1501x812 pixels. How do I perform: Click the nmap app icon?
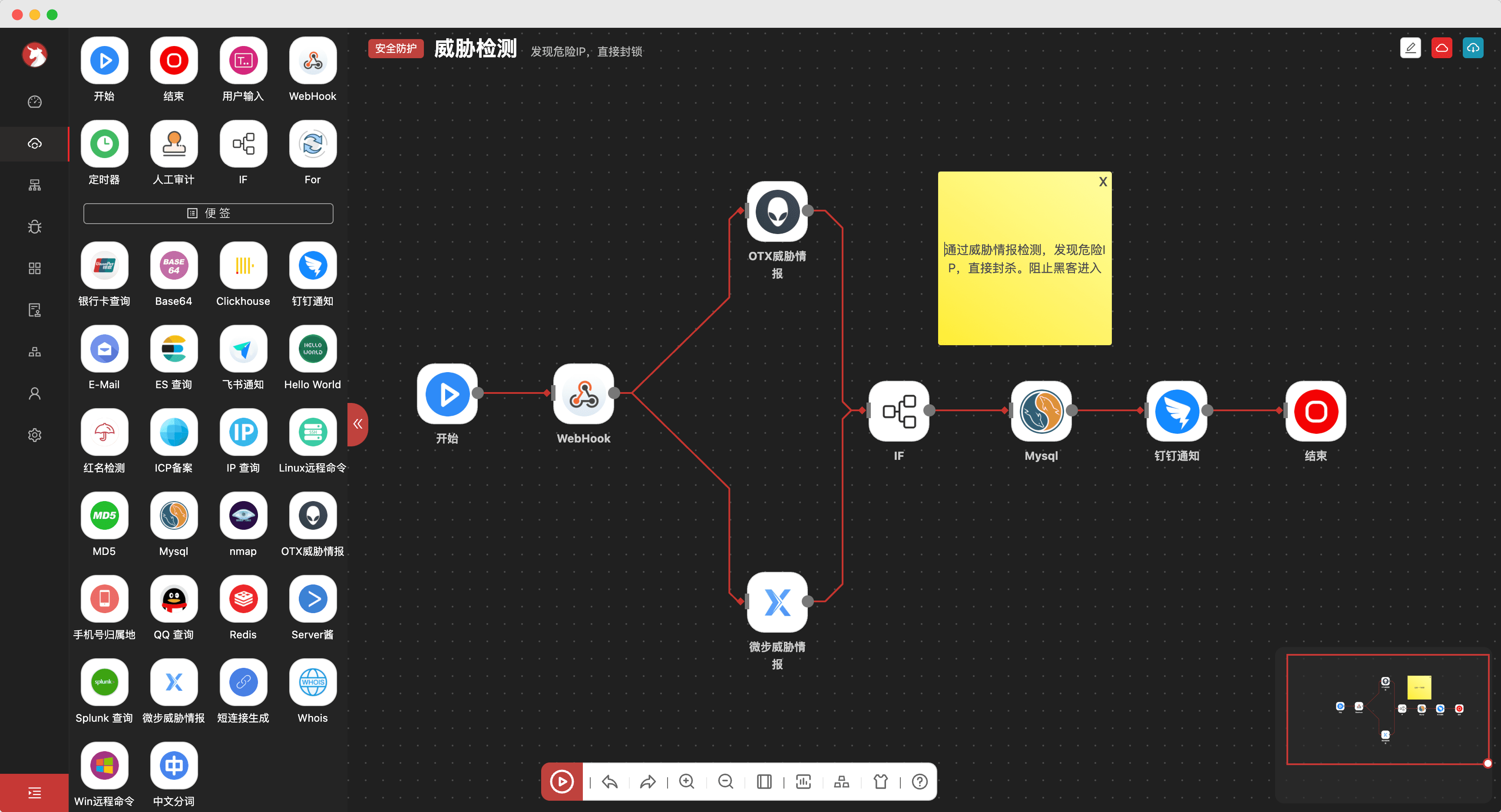point(243,515)
